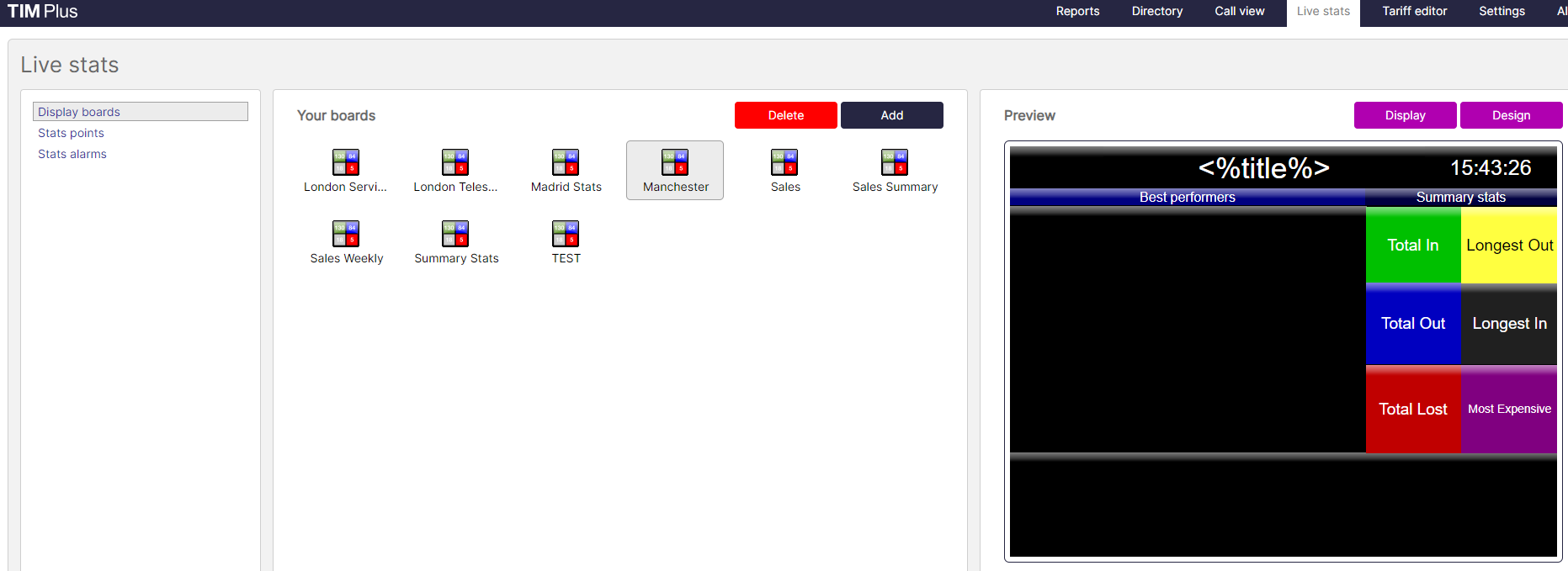
Task: Switch to Call view
Action: (1239, 12)
